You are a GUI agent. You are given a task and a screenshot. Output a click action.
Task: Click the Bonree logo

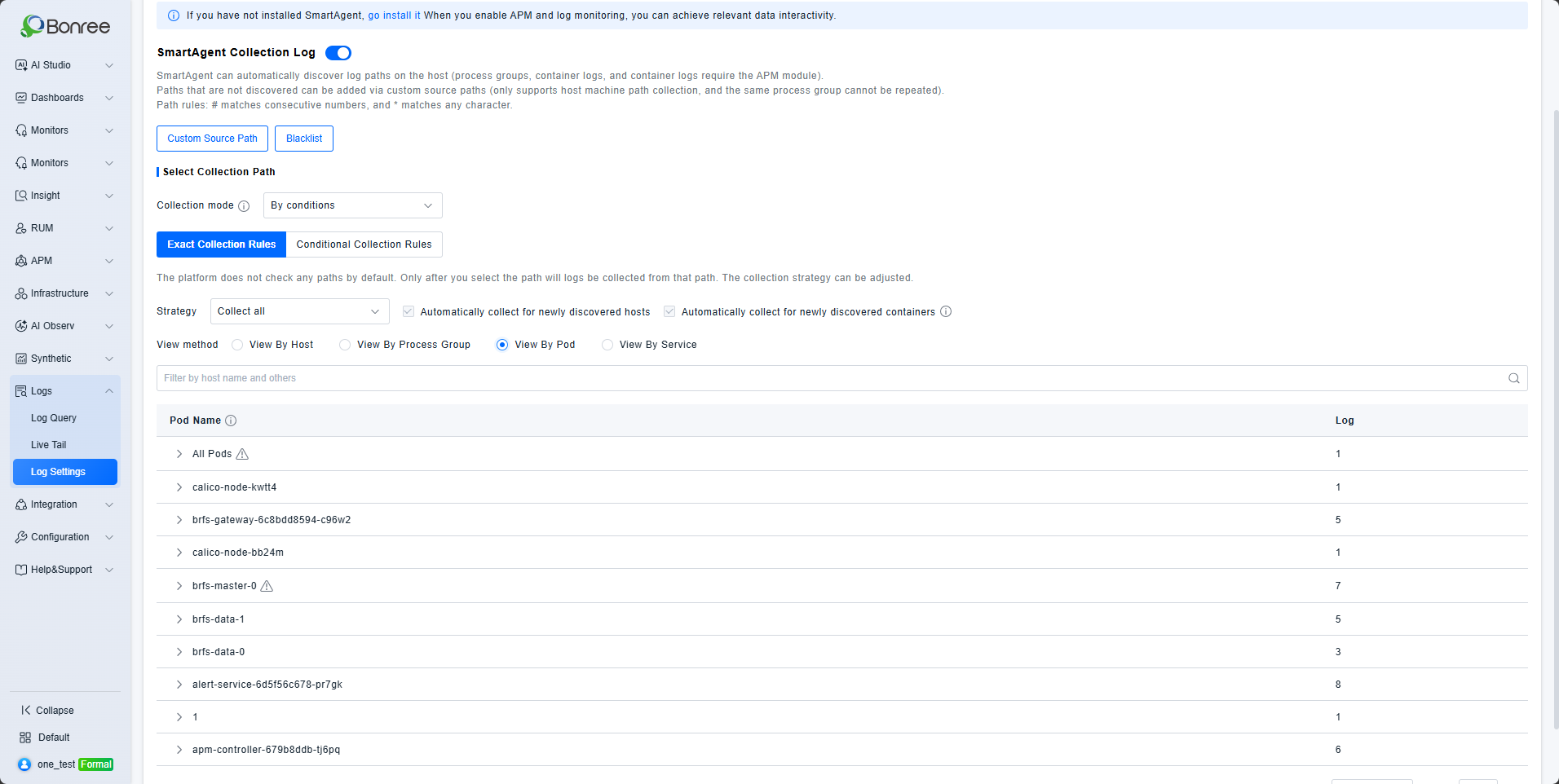tap(65, 26)
